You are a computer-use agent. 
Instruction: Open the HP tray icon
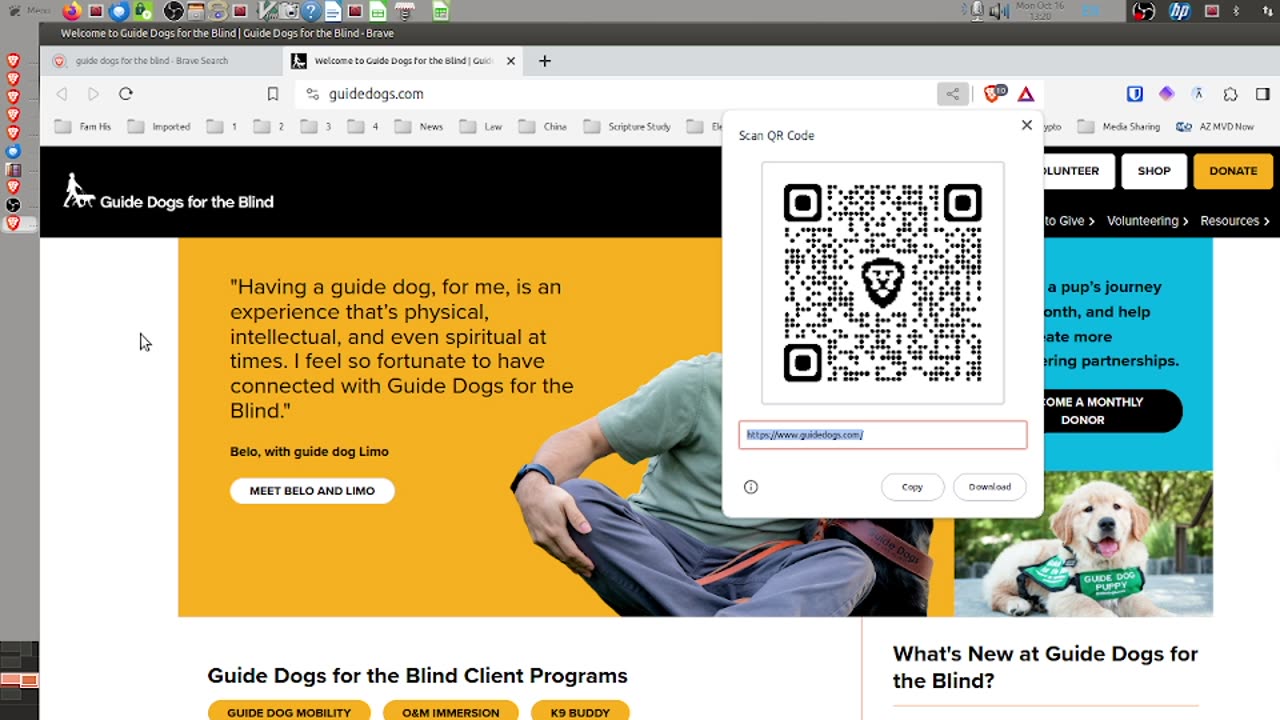(1180, 11)
